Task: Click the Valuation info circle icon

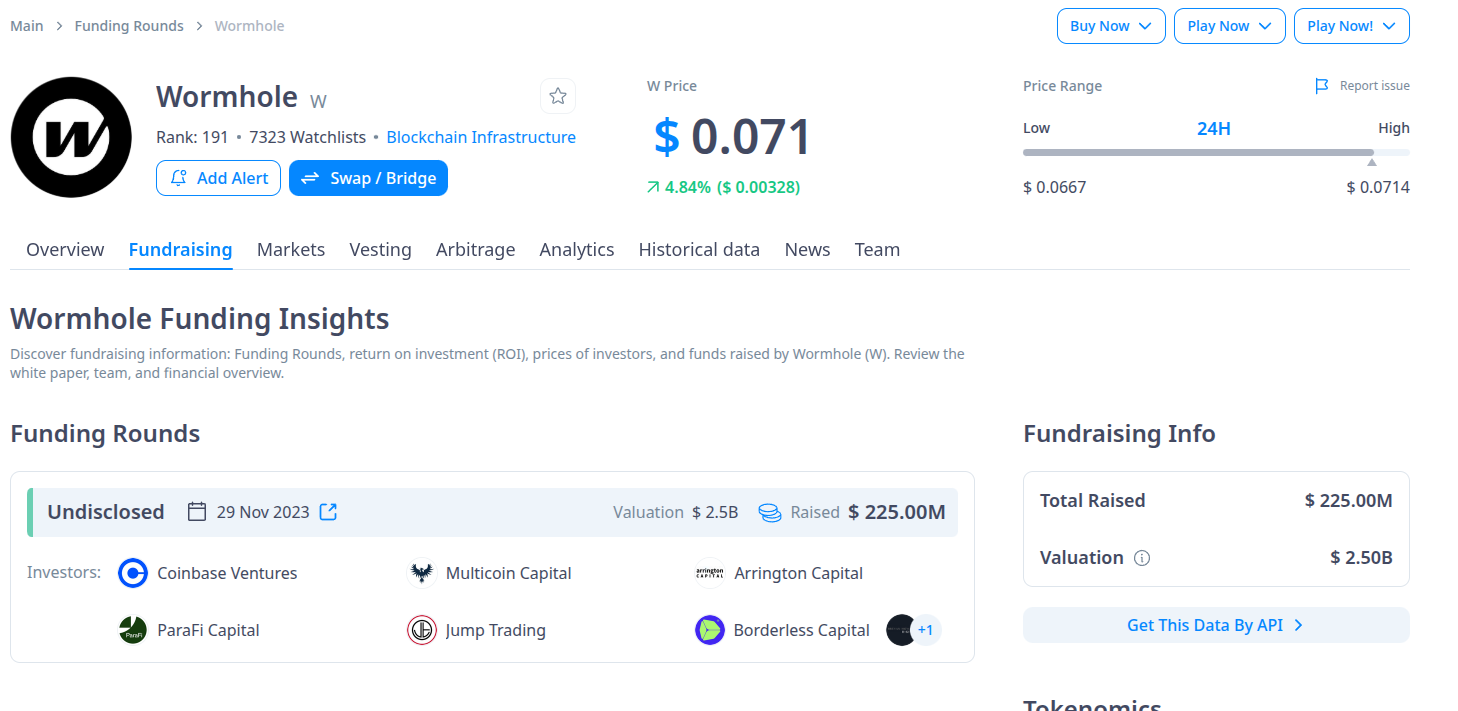Action: (x=1142, y=558)
